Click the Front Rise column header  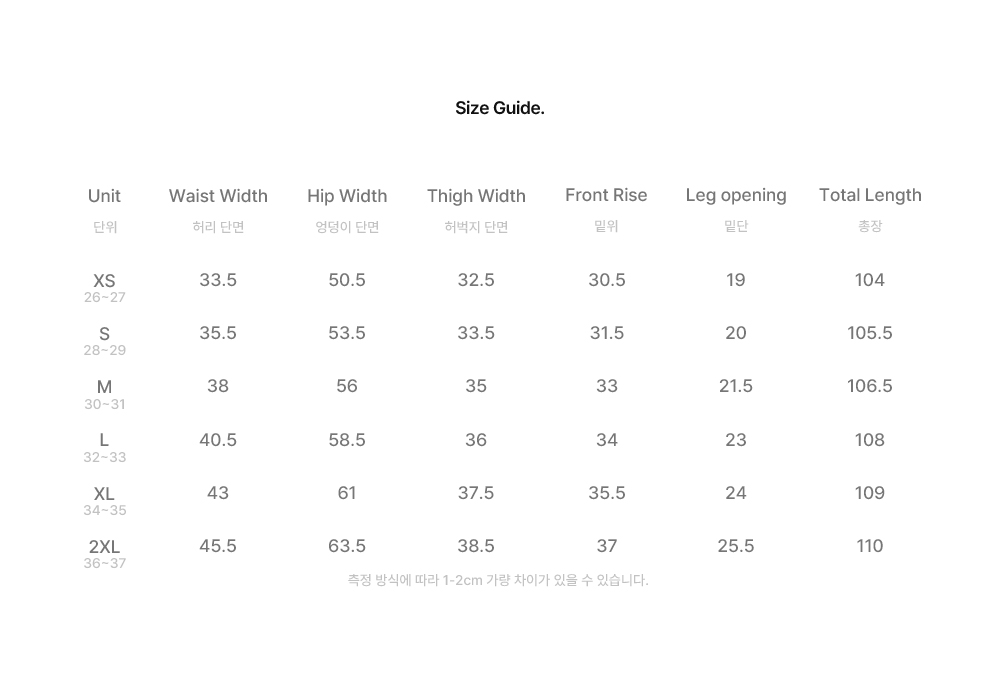(606, 195)
